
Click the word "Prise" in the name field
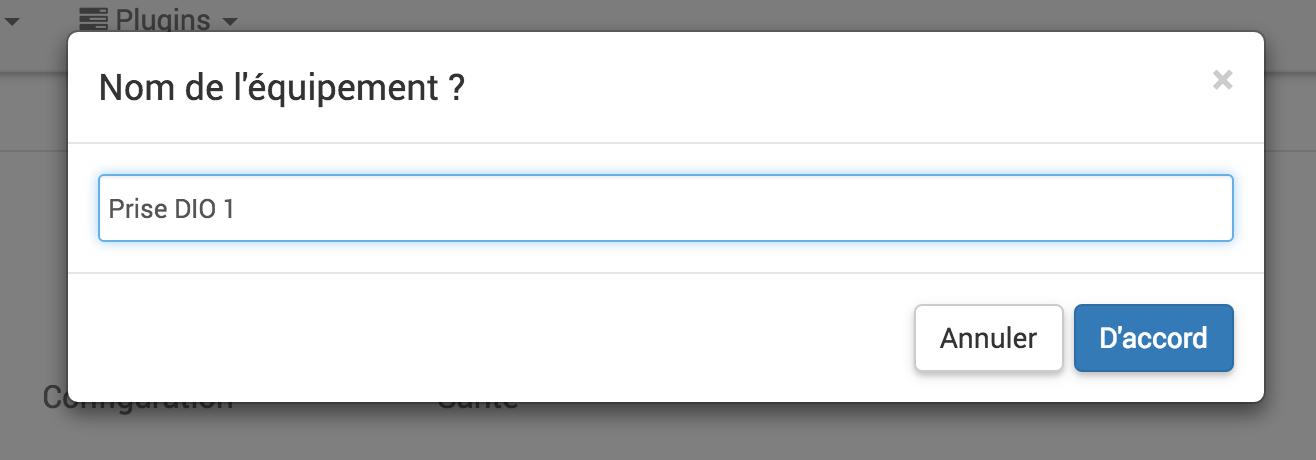point(131,209)
